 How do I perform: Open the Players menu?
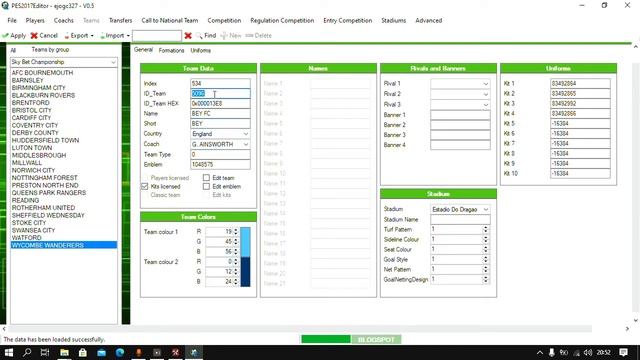[x=35, y=20]
